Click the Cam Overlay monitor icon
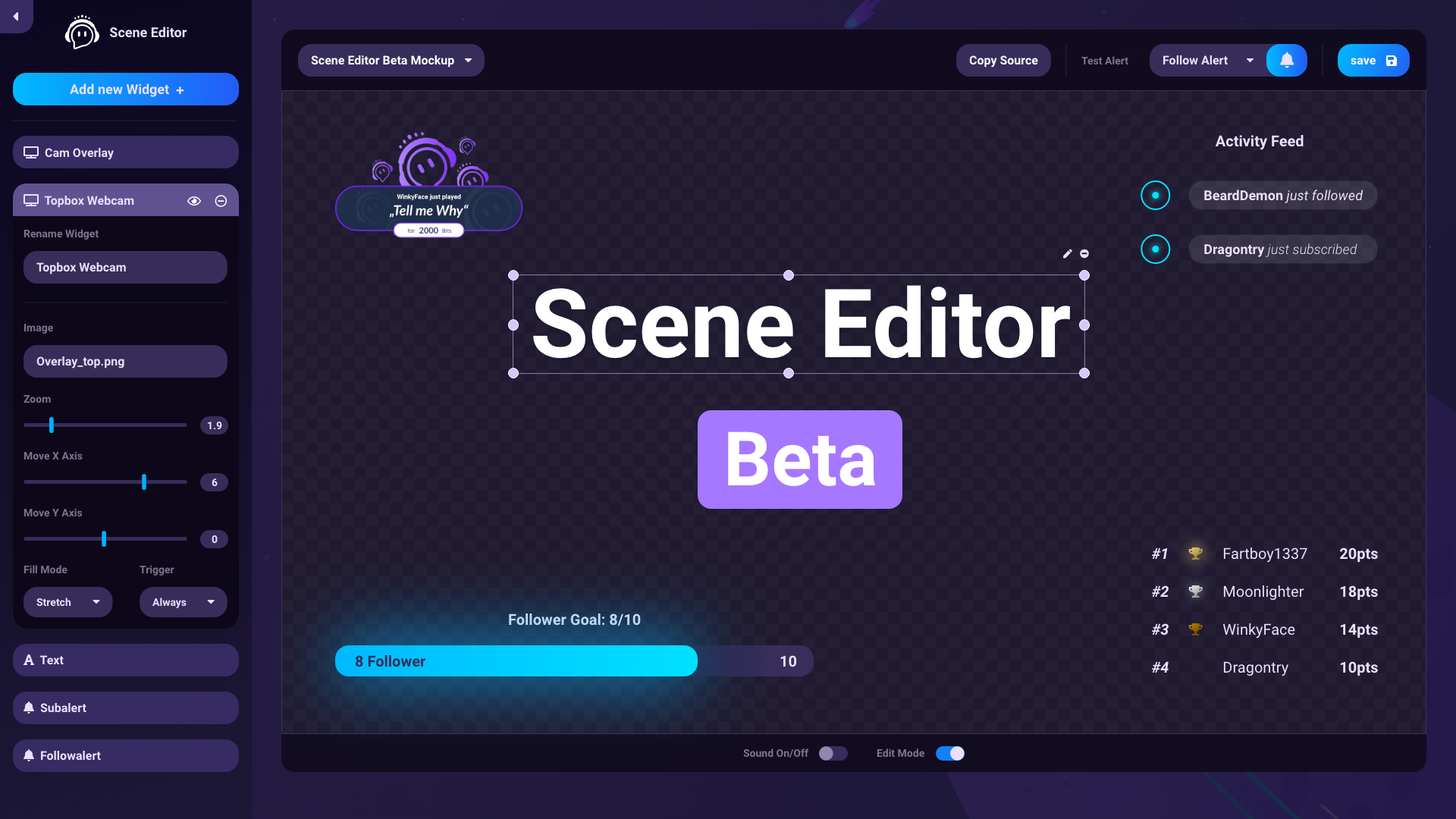 tap(31, 152)
